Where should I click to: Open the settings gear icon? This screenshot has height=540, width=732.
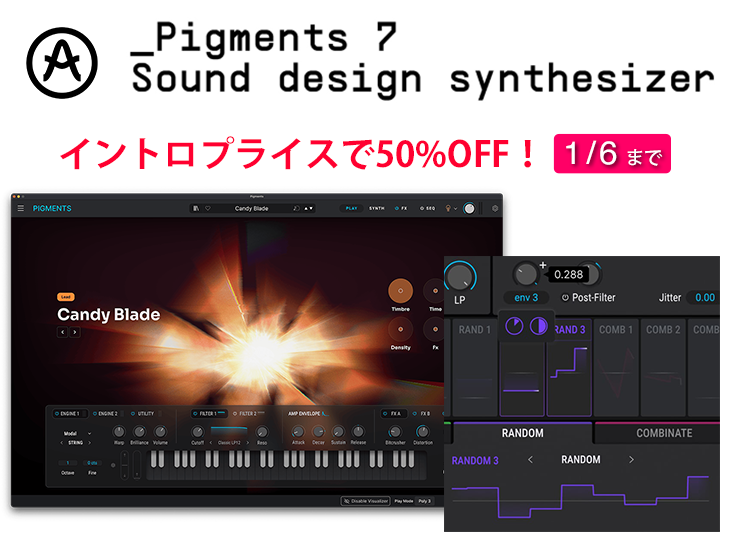(x=494, y=208)
